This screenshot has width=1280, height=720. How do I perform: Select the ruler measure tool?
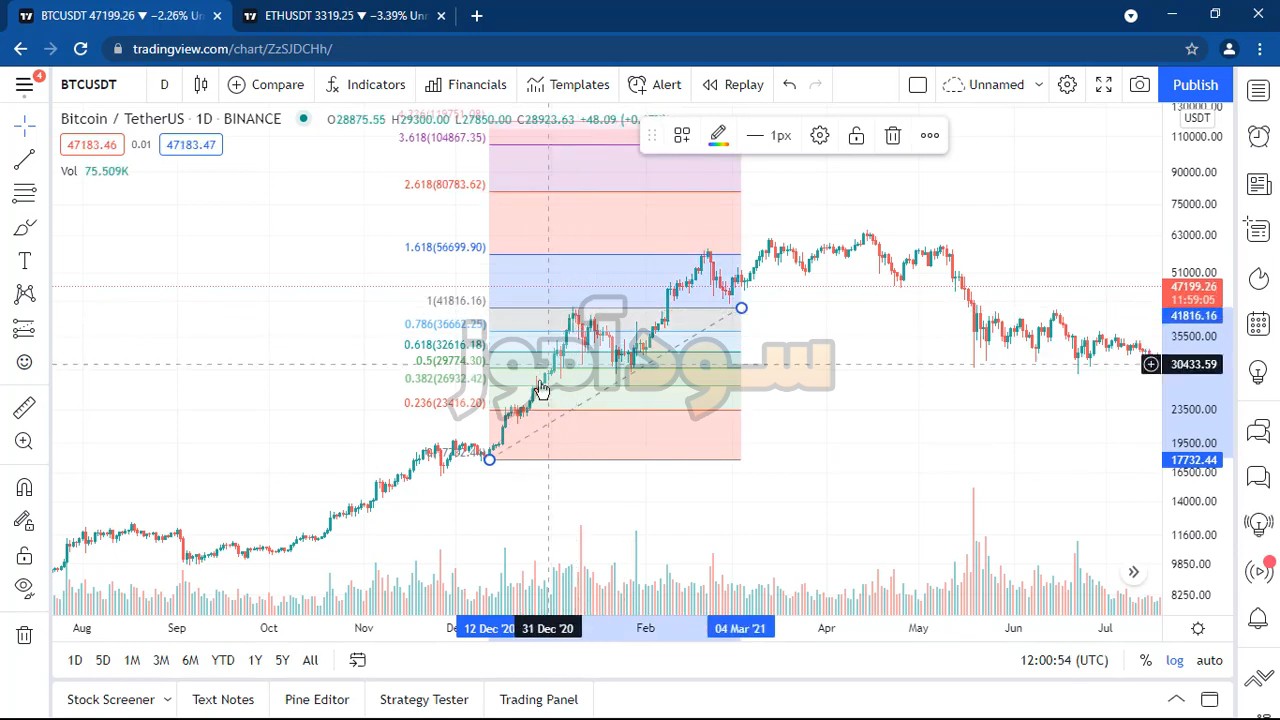point(25,407)
